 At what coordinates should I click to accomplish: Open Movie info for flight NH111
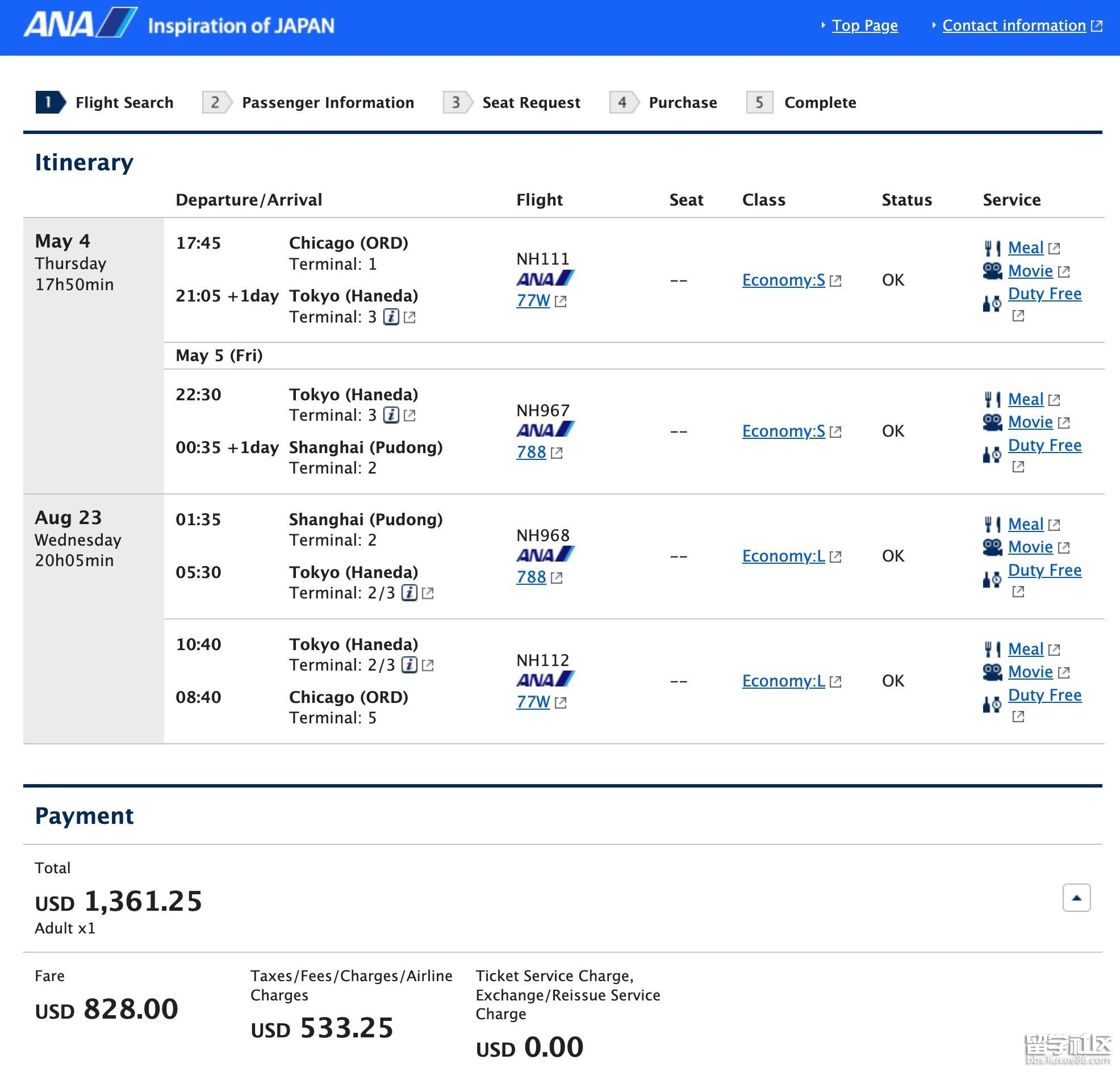point(1030,271)
